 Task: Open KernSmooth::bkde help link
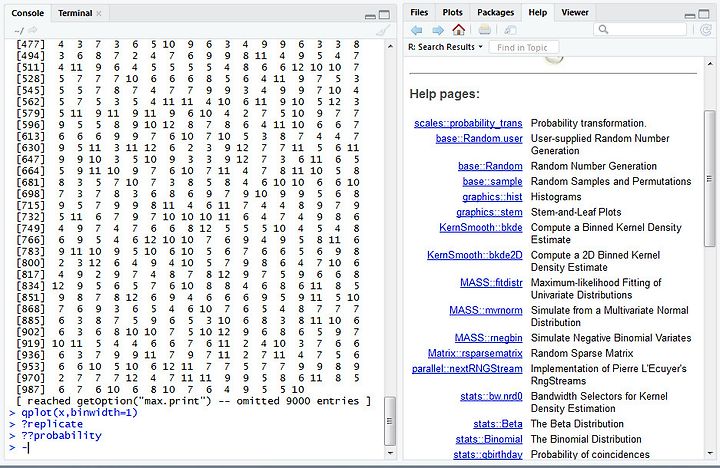(481, 227)
